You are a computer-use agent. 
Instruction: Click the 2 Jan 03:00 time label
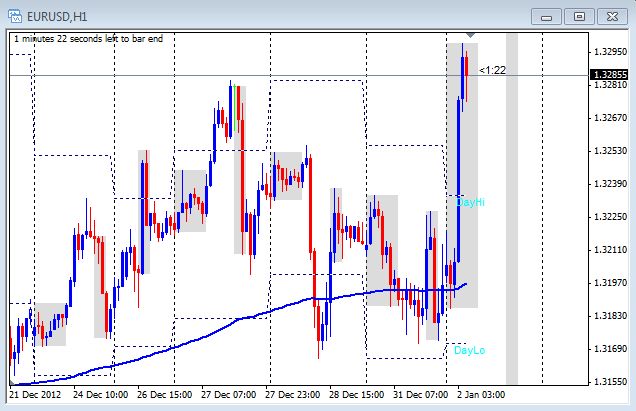pyautogui.click(x=481, y=394)
